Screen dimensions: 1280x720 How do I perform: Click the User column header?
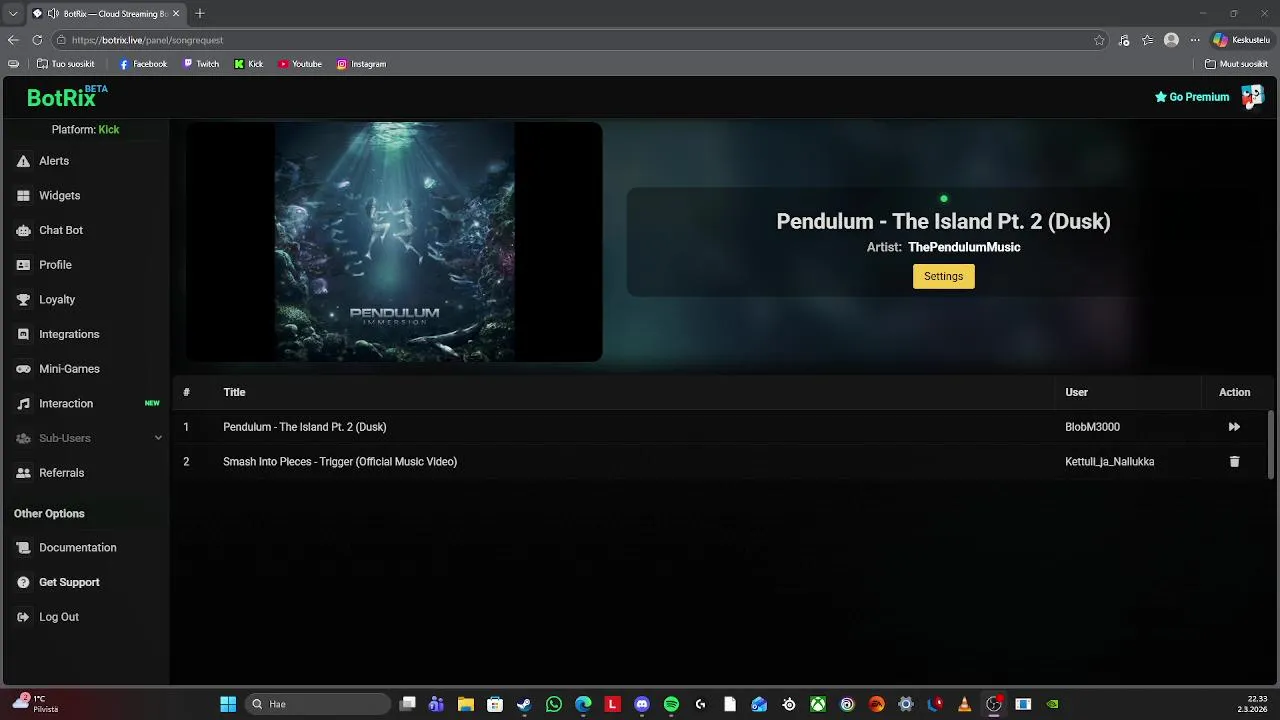point(1076,392)
